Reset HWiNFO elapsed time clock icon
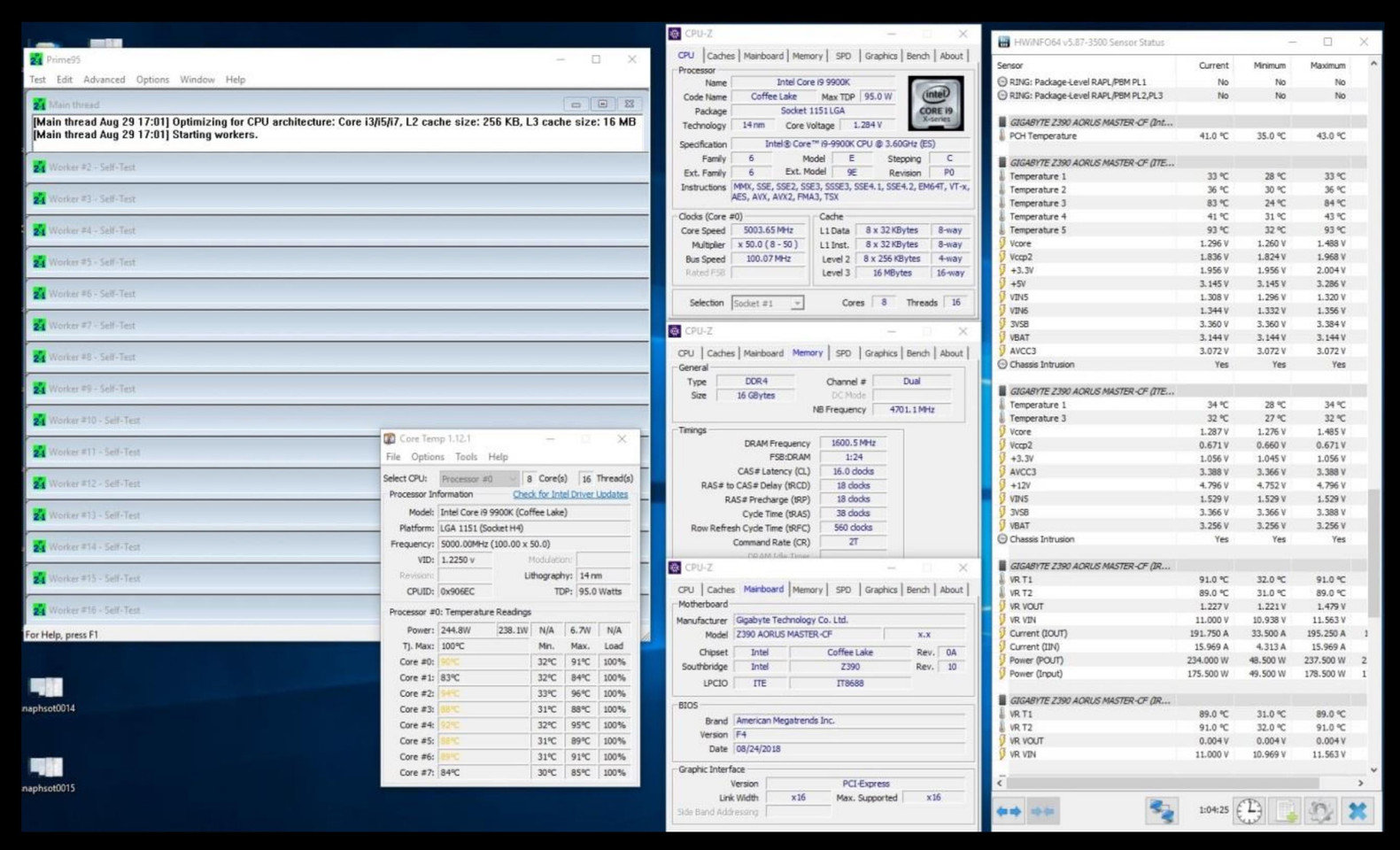1400x850 pixels. [x=1249, y=811]
